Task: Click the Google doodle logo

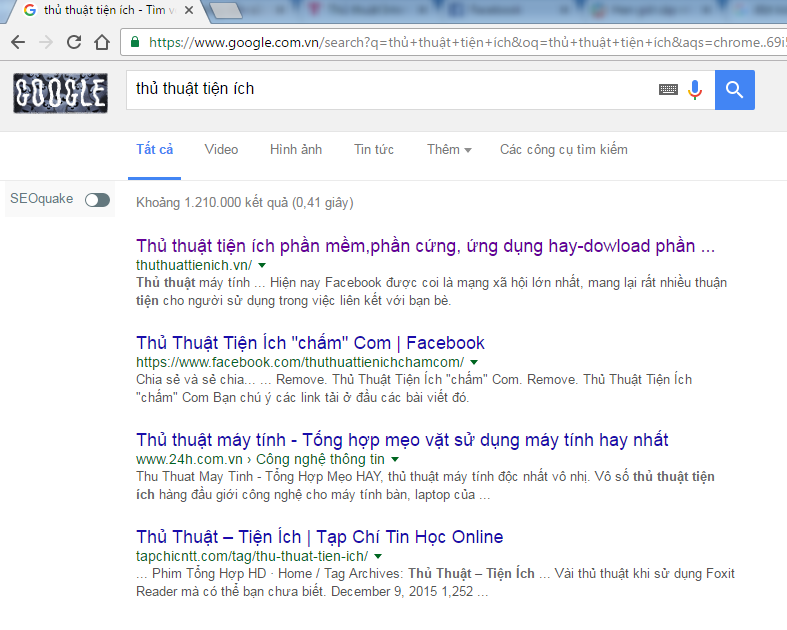Action: (60, 93)
